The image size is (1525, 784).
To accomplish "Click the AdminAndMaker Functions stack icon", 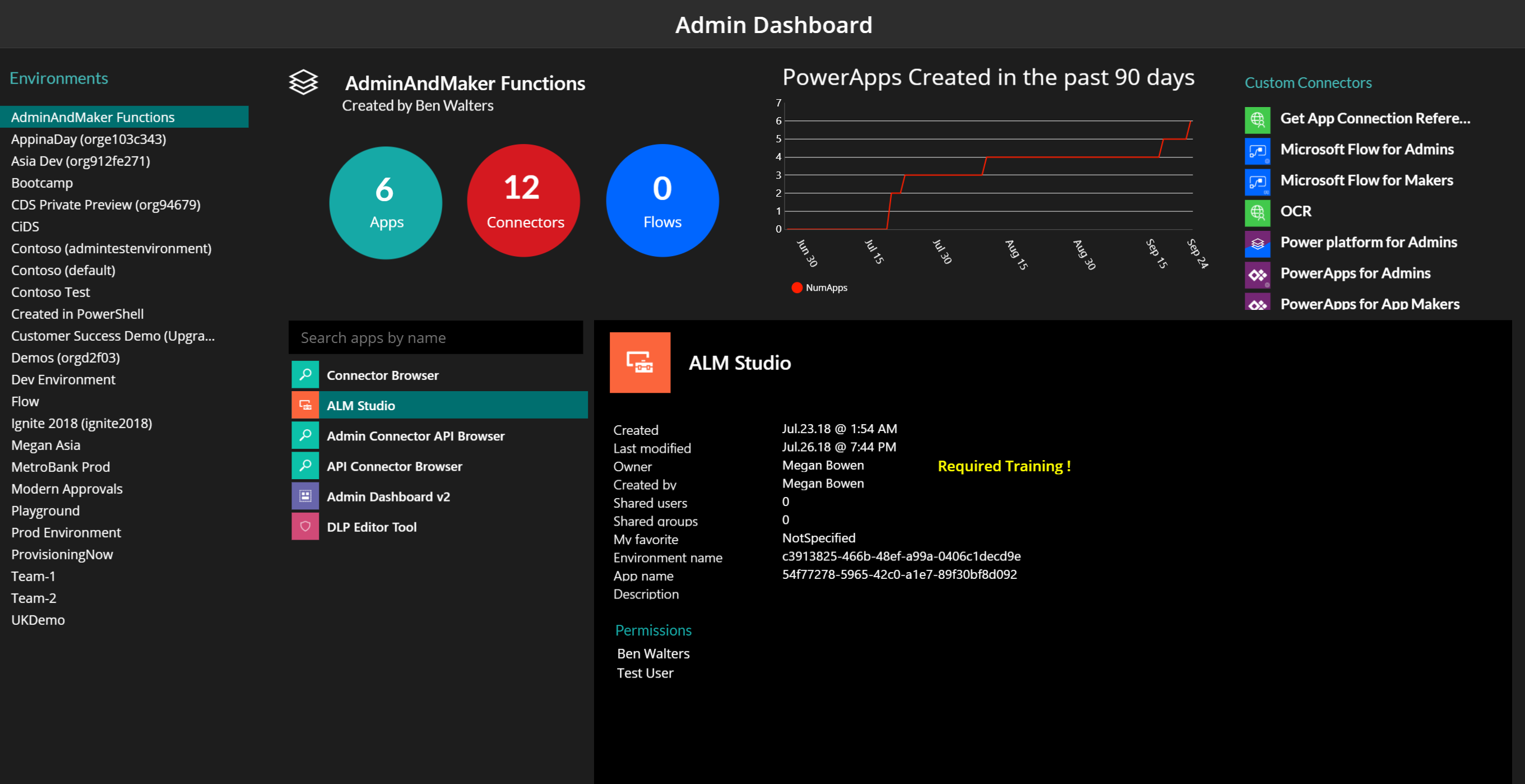I will [x=304, y=83].
